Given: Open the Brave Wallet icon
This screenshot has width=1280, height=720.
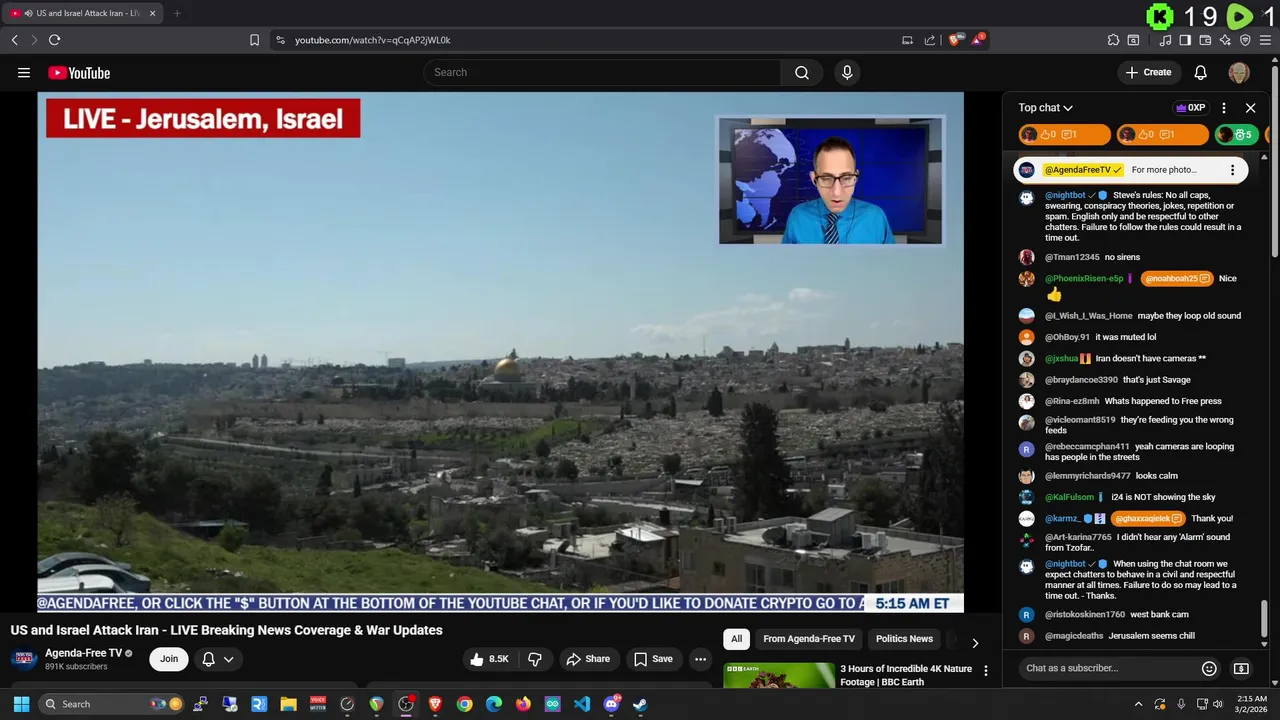Looking at the screenshot, I should click(1205, 40).
